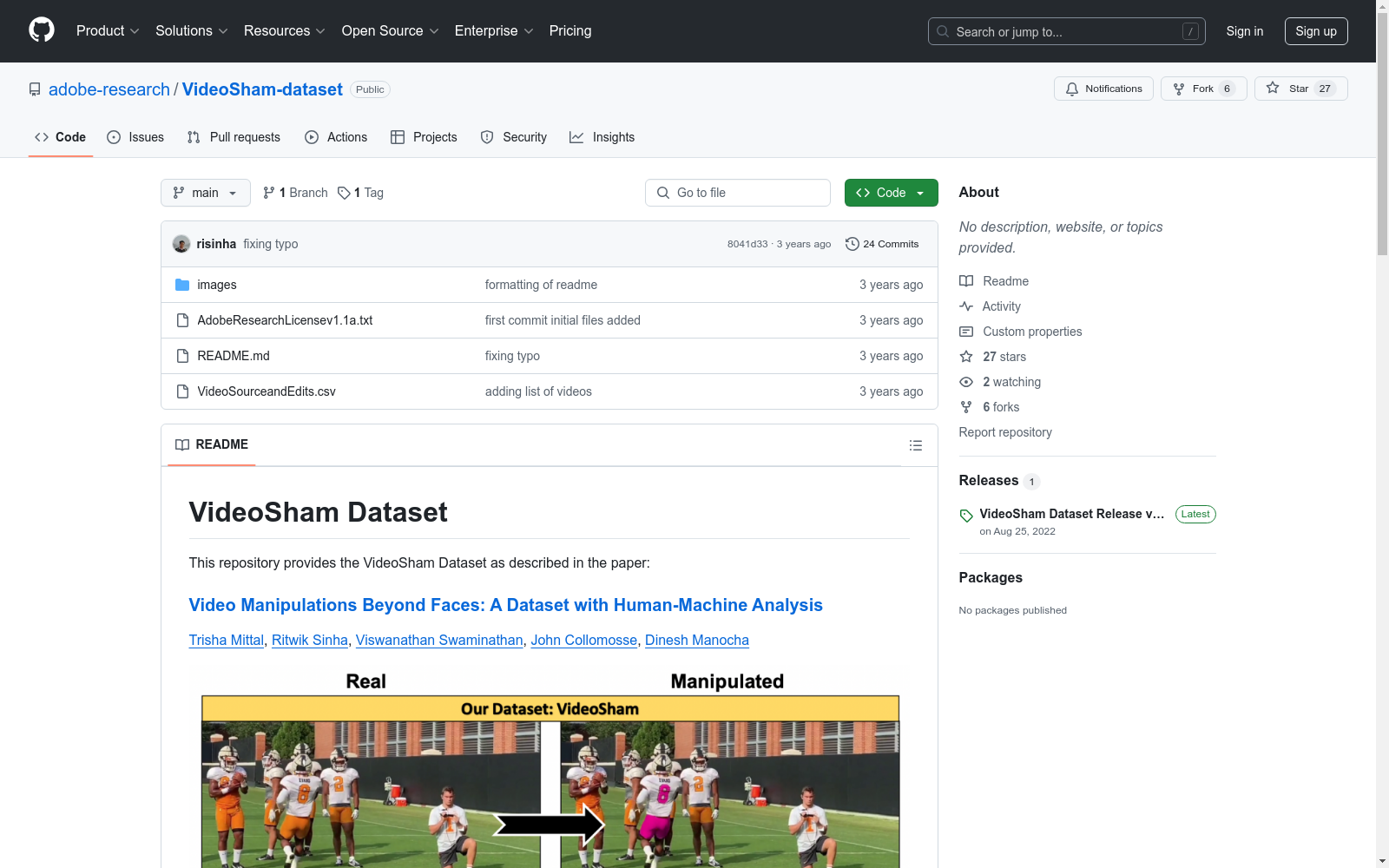The width and height of the screenshot is (1389, 868).
Task: Expand the Solutions menu
Action: [192, 31]
